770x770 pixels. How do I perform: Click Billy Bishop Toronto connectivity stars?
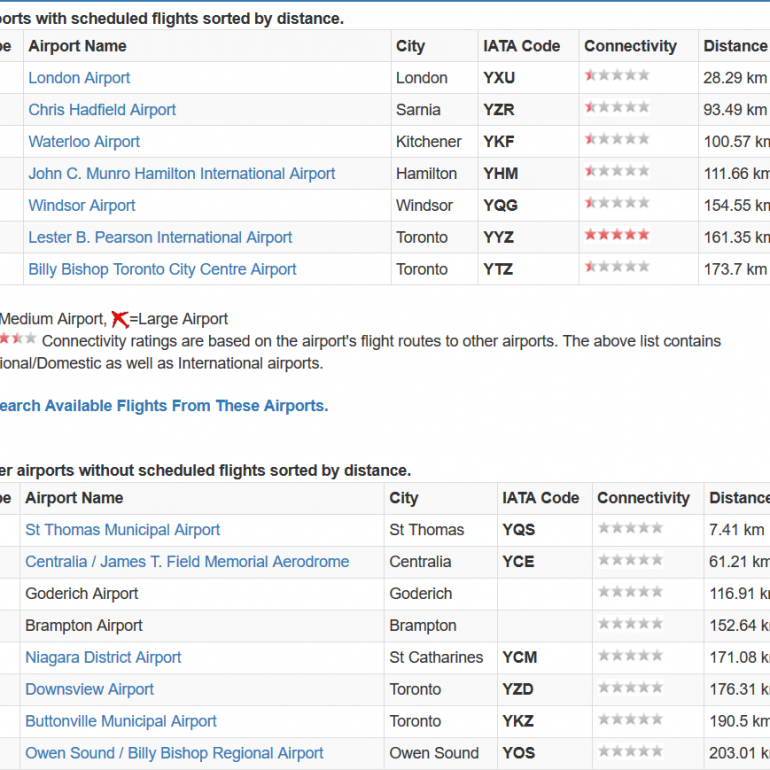click(x=617, y=267)
